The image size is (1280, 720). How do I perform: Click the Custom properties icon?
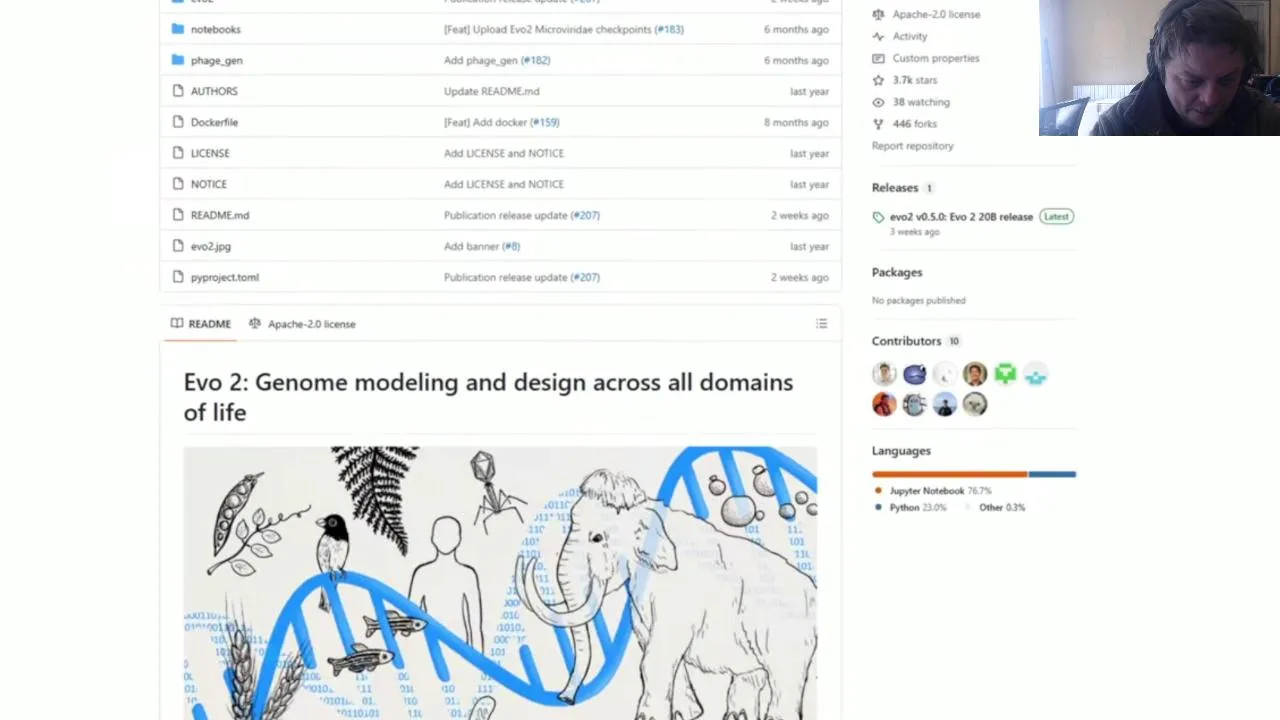click(878, 58)
